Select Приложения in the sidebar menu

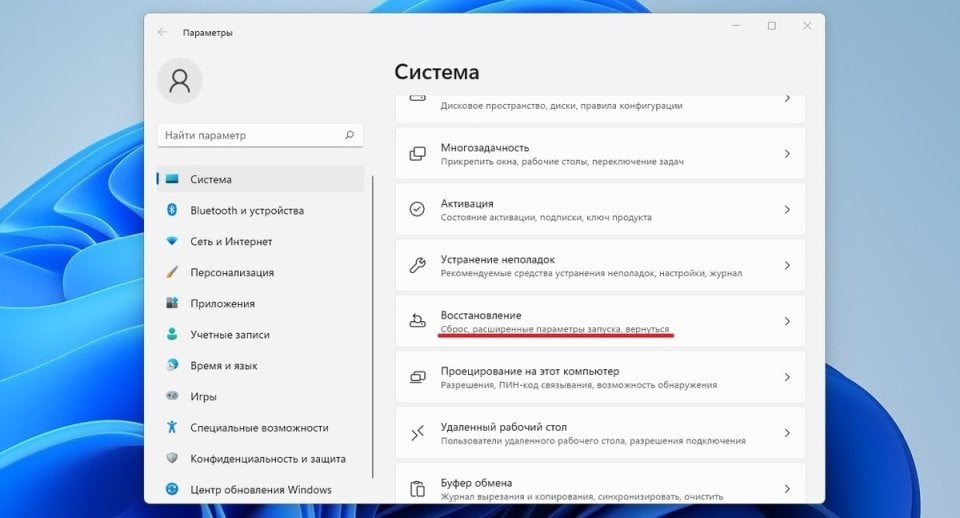(x=222, y=304)
